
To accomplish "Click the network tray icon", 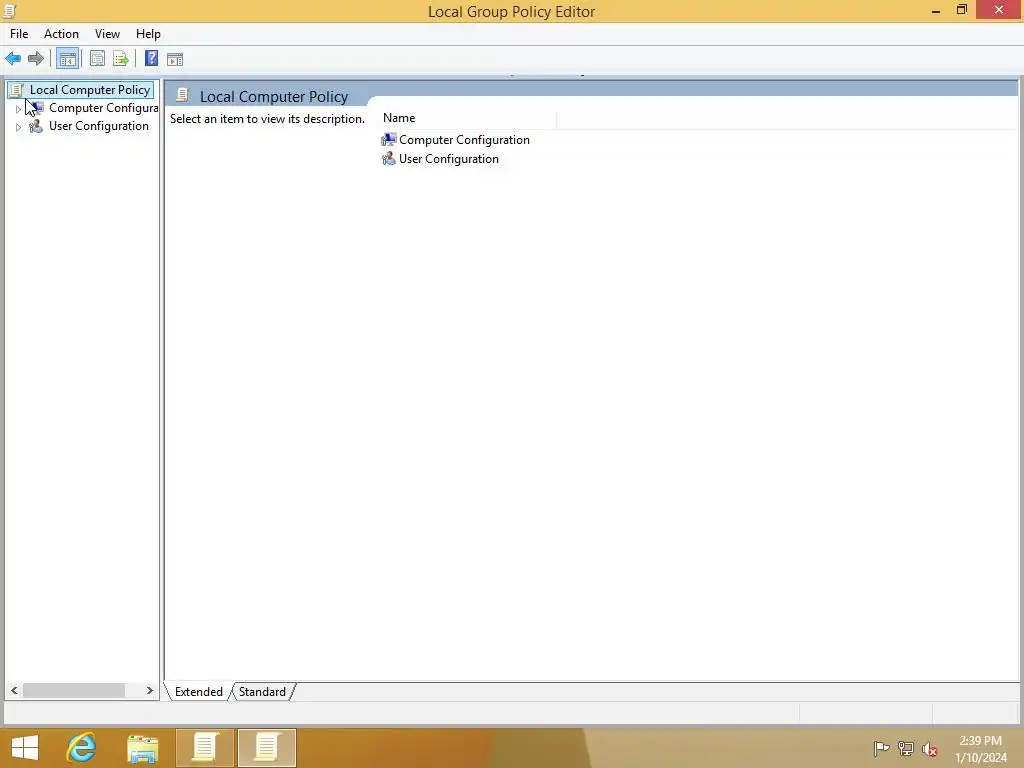I will pos(906,749).
